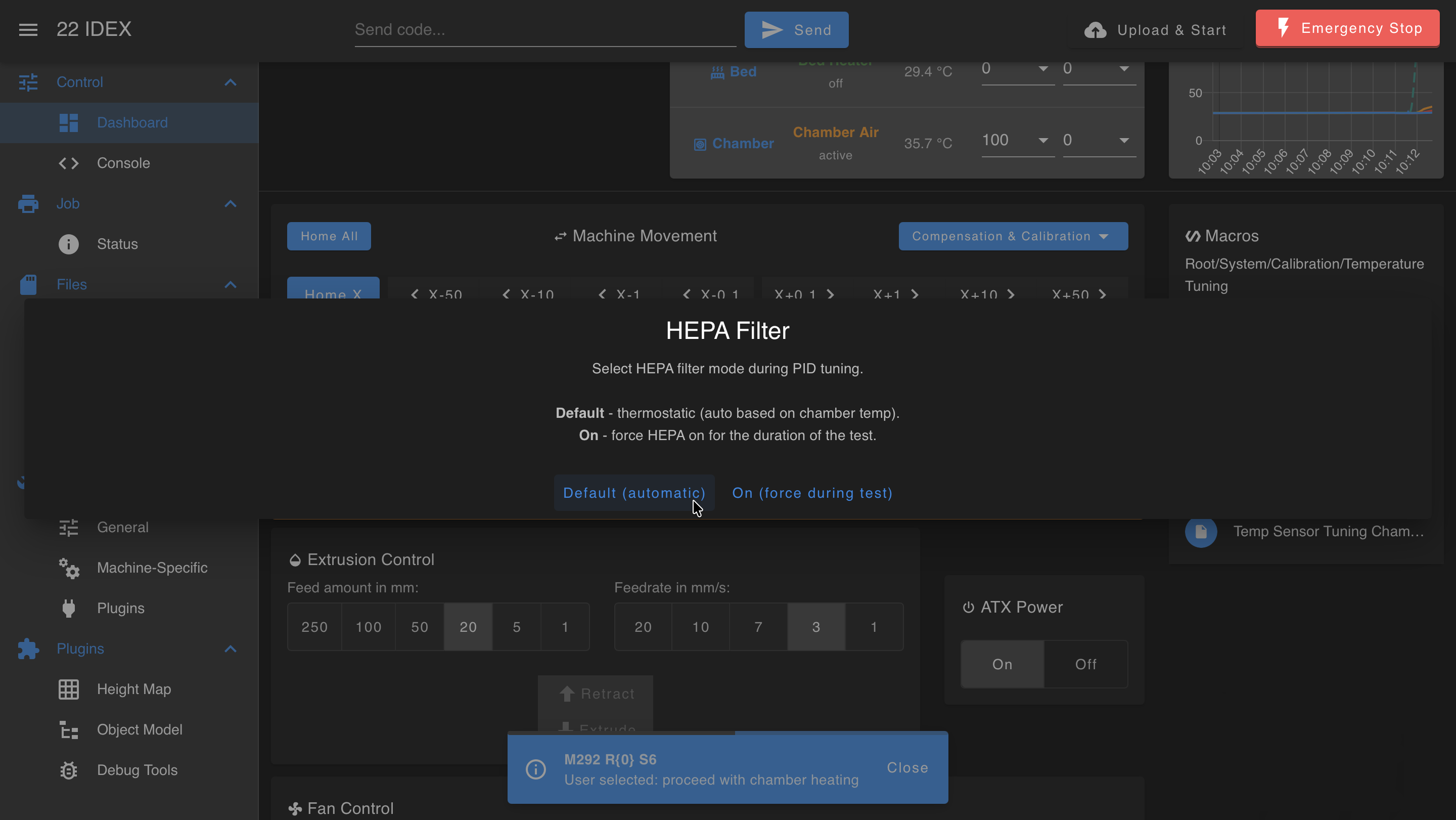Viewport: 1456px width, 820px height.
Task: Click the Object Model tree icon
Action: pyautogui.click(x=68, y=730)
